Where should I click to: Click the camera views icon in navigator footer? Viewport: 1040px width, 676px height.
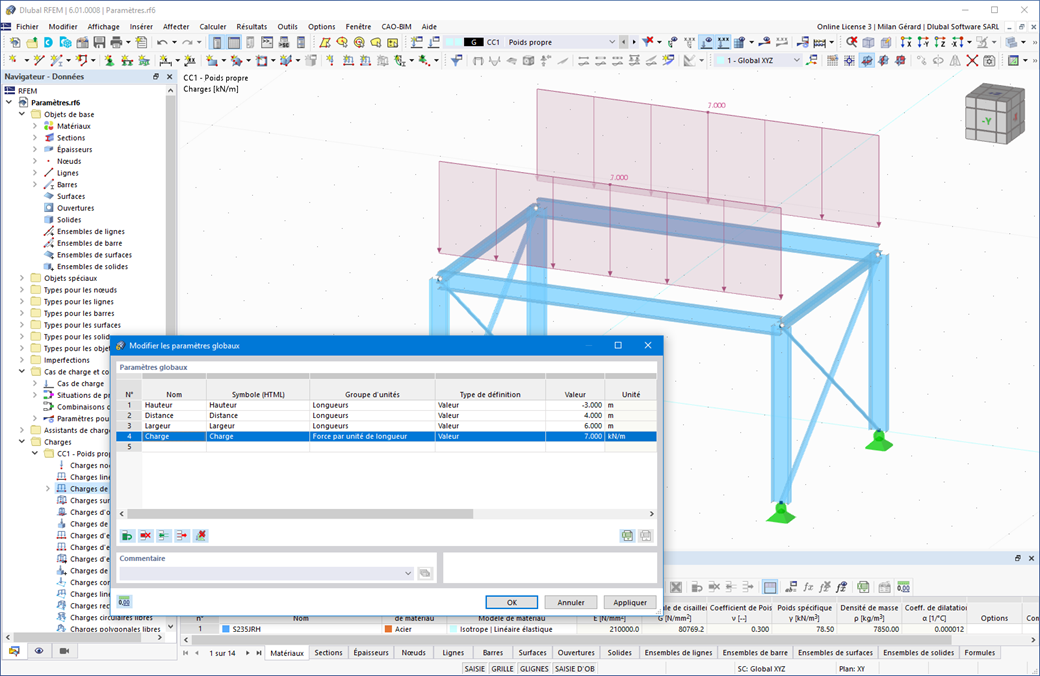pos(64,651)
